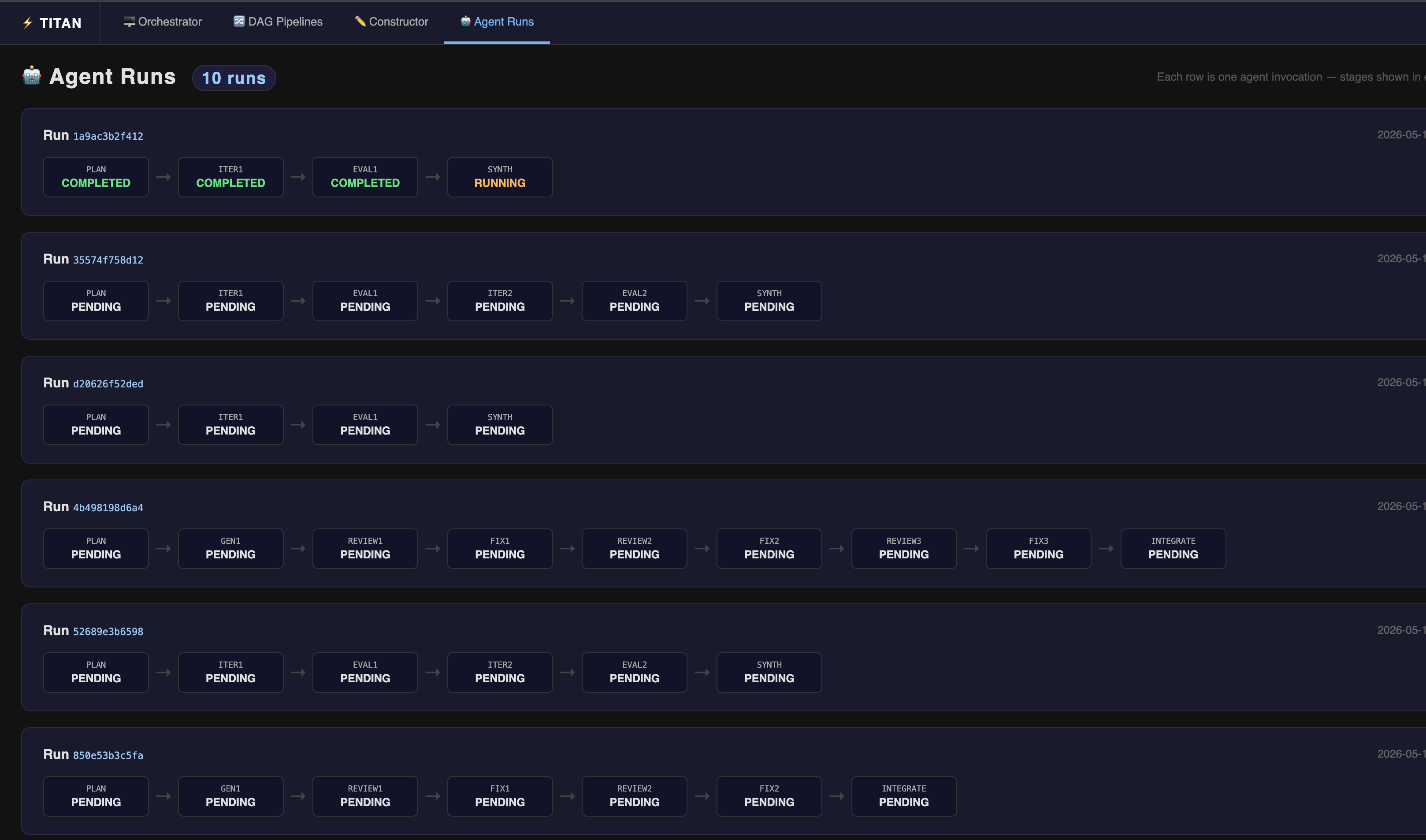The height and width of the screenshot is (840, 1426).
Task: Open run ID d20626f52ded
Action: point(108,384)
